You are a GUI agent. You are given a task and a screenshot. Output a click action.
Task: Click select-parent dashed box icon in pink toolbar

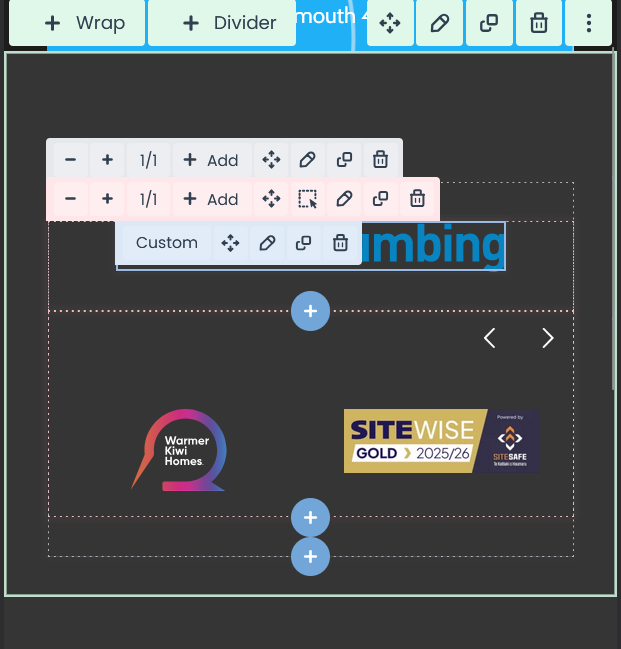[x=308, y=199]
